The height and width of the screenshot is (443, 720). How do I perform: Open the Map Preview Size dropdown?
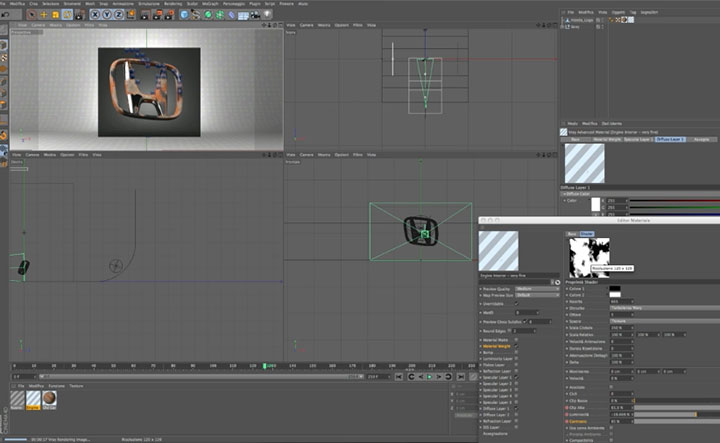coord(537,295)
